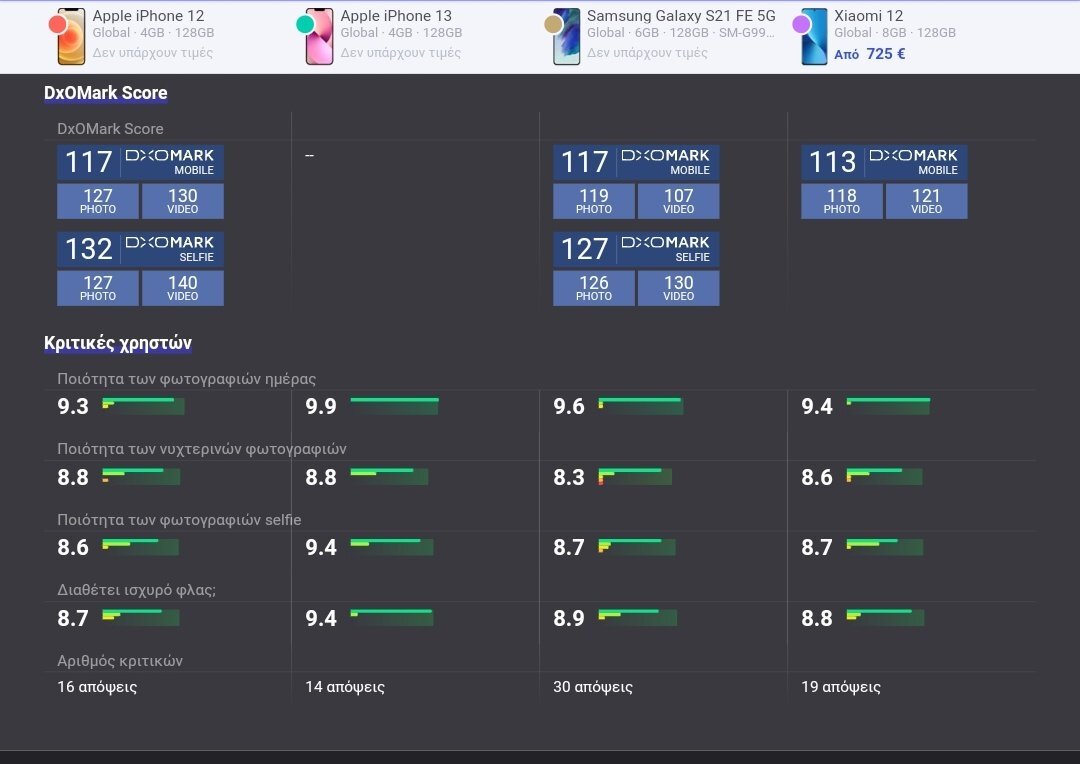The width and height of the screenshot is (1080, 764).
Task: Click the 'Δεν υπάρχουν τιμές' text under iPhone 12
Action: pos(152,52)
